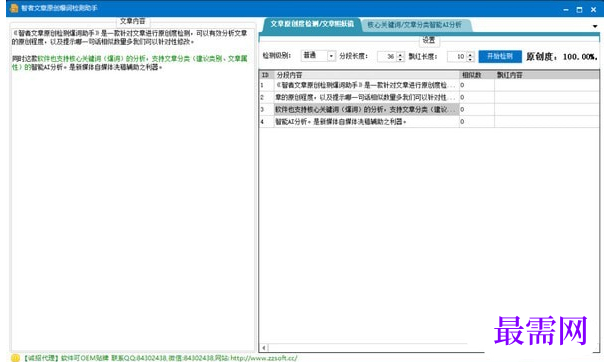The image size is (606, 362).
Task: Click the 相似数 cell of row 1
Action: (x=477, y=85)
